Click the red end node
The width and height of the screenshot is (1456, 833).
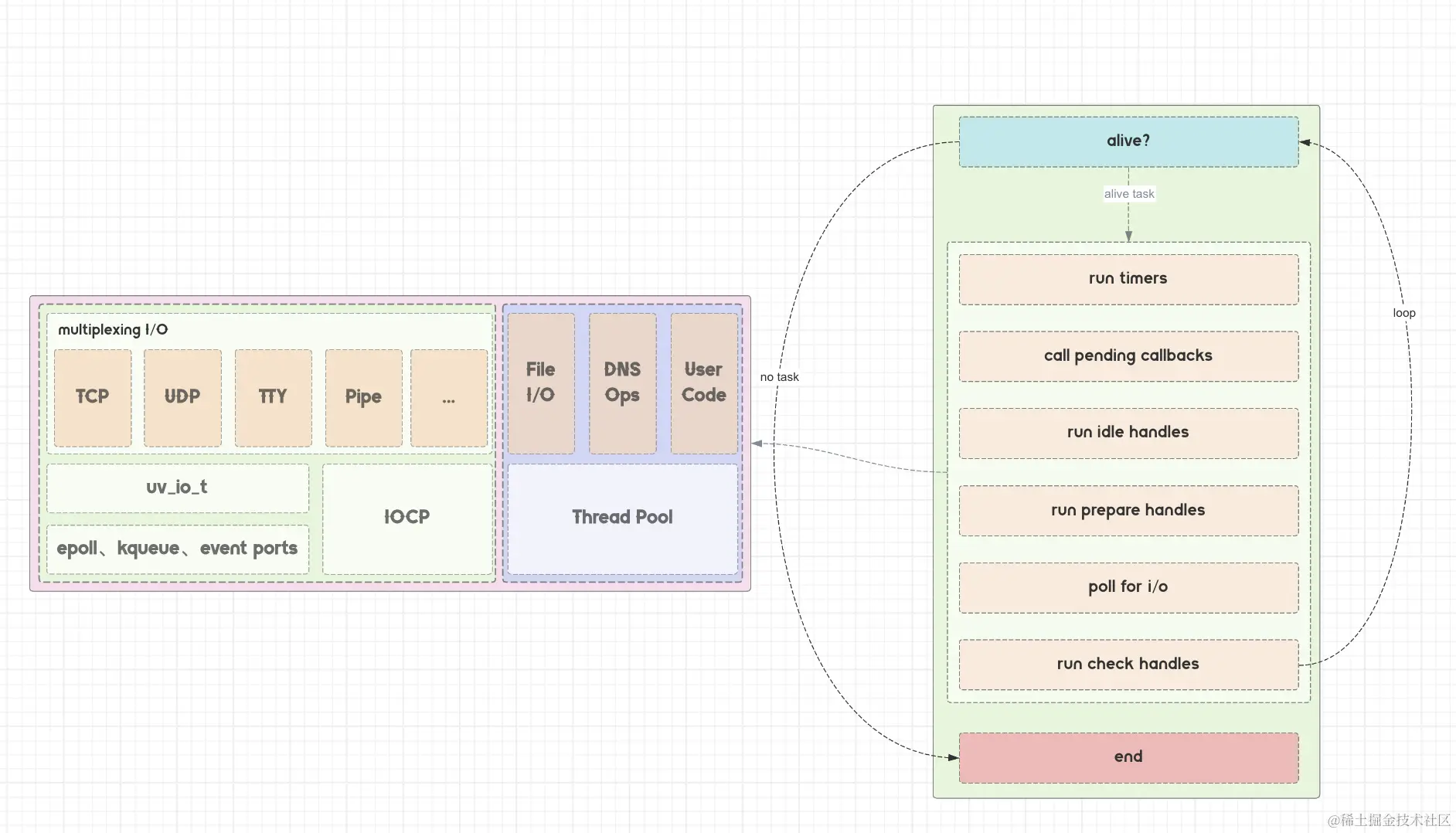(x=1128, y=757)
